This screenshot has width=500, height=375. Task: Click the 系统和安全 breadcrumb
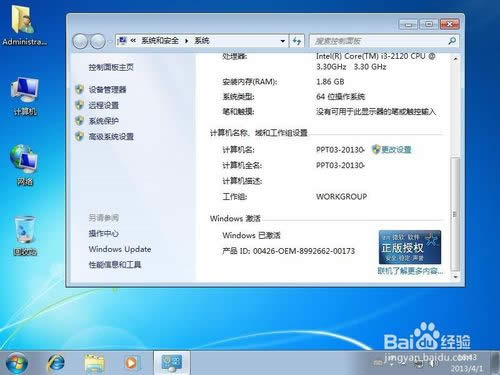pyautogui.click(x=160, y=41)
